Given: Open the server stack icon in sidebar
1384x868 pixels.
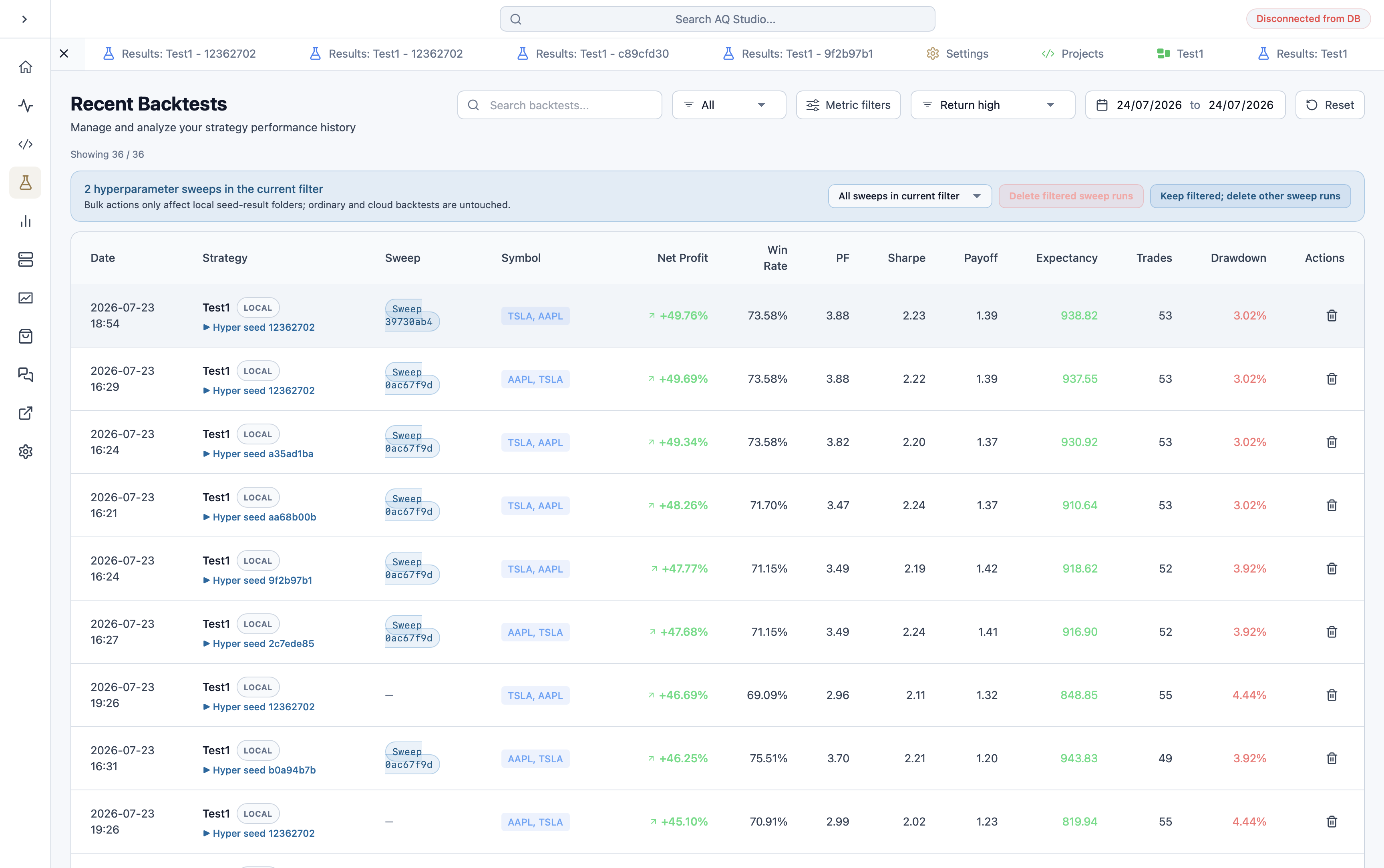Looking at the screenshot, I should tap(25, 259).
